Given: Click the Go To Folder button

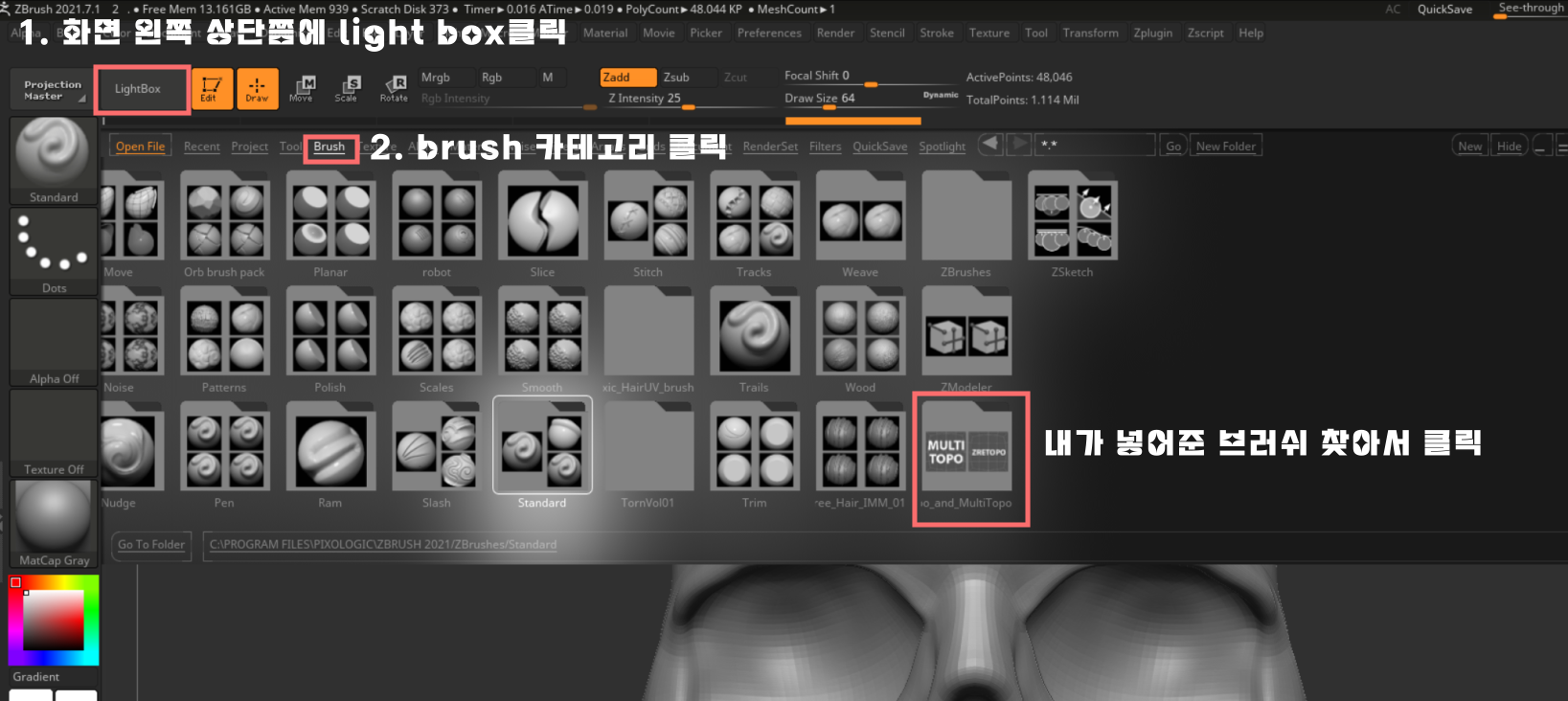Looking at the screenshot, I should point(151,545).
